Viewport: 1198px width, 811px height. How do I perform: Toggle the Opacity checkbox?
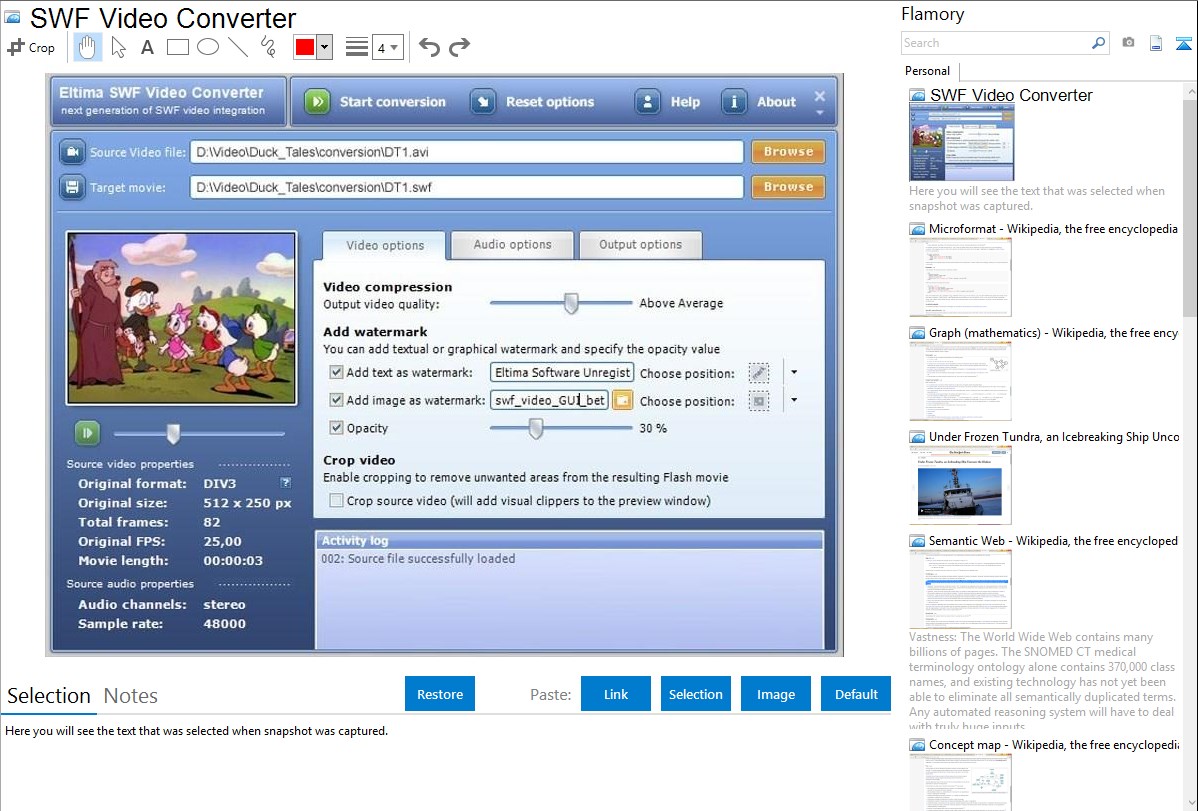[336, 428]
